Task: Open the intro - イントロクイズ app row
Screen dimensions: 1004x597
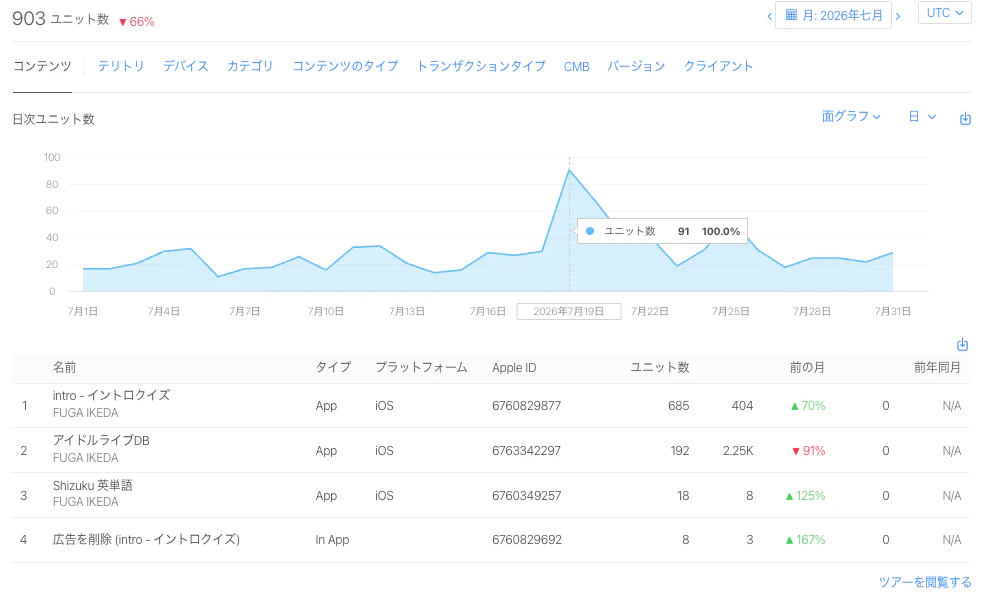Action: [490, 405]
